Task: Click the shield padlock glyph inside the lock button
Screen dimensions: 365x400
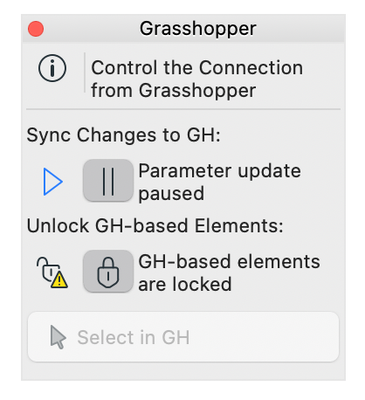Action: (108, 272)
